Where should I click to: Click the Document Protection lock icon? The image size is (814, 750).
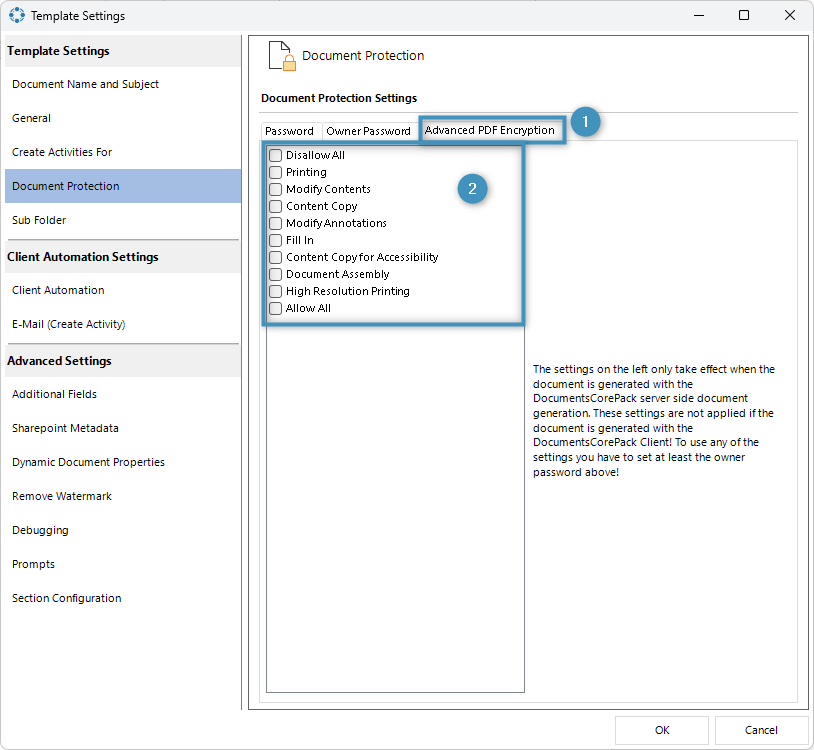(282, 56)
